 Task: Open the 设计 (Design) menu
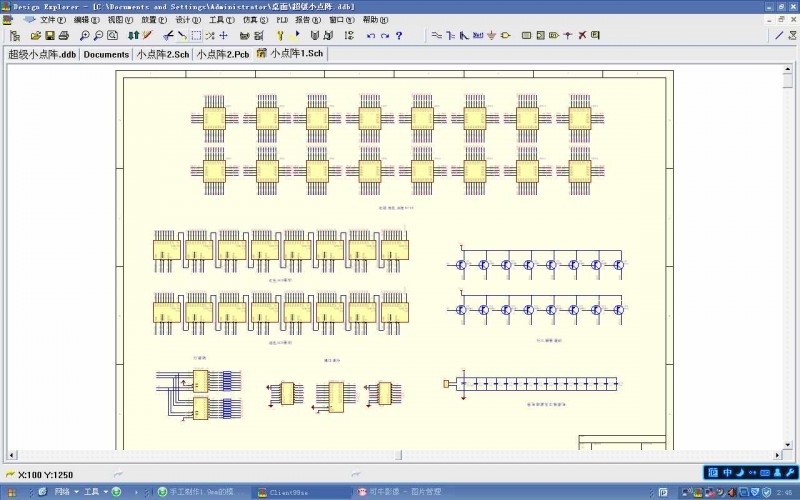[x=188, y=20]
